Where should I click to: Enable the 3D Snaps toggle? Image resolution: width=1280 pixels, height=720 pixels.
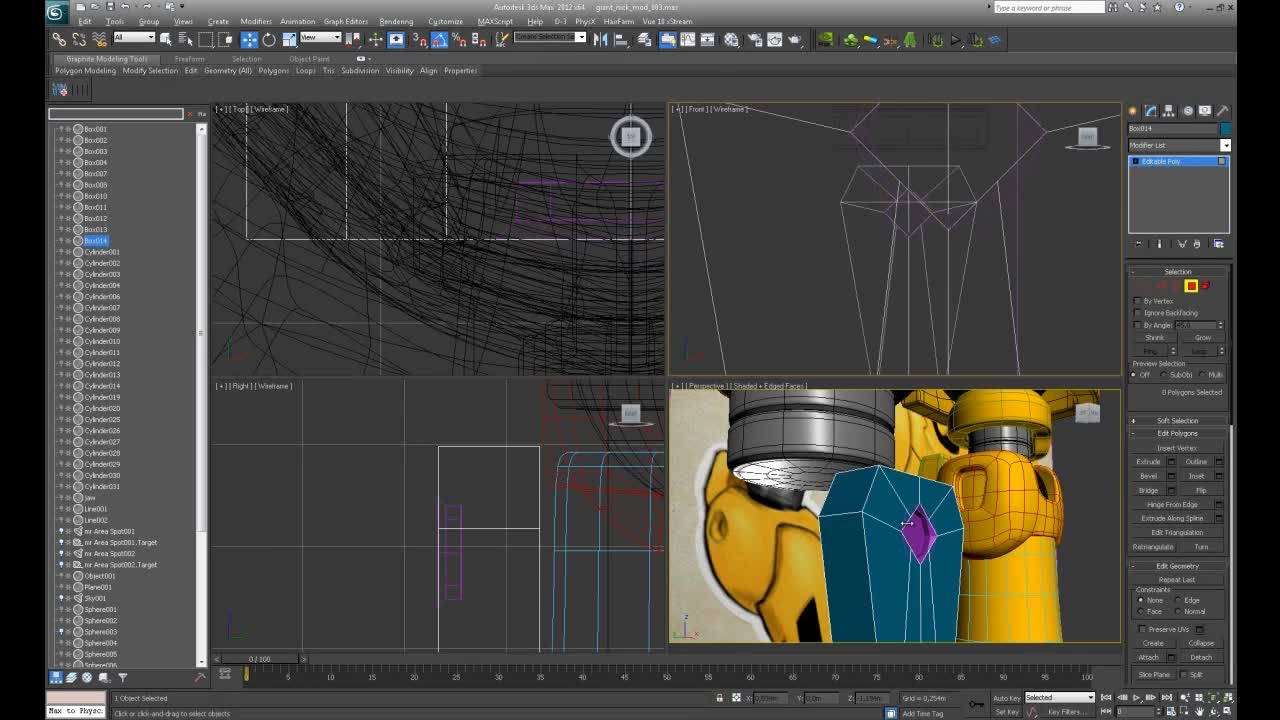(x=421, y=39)
